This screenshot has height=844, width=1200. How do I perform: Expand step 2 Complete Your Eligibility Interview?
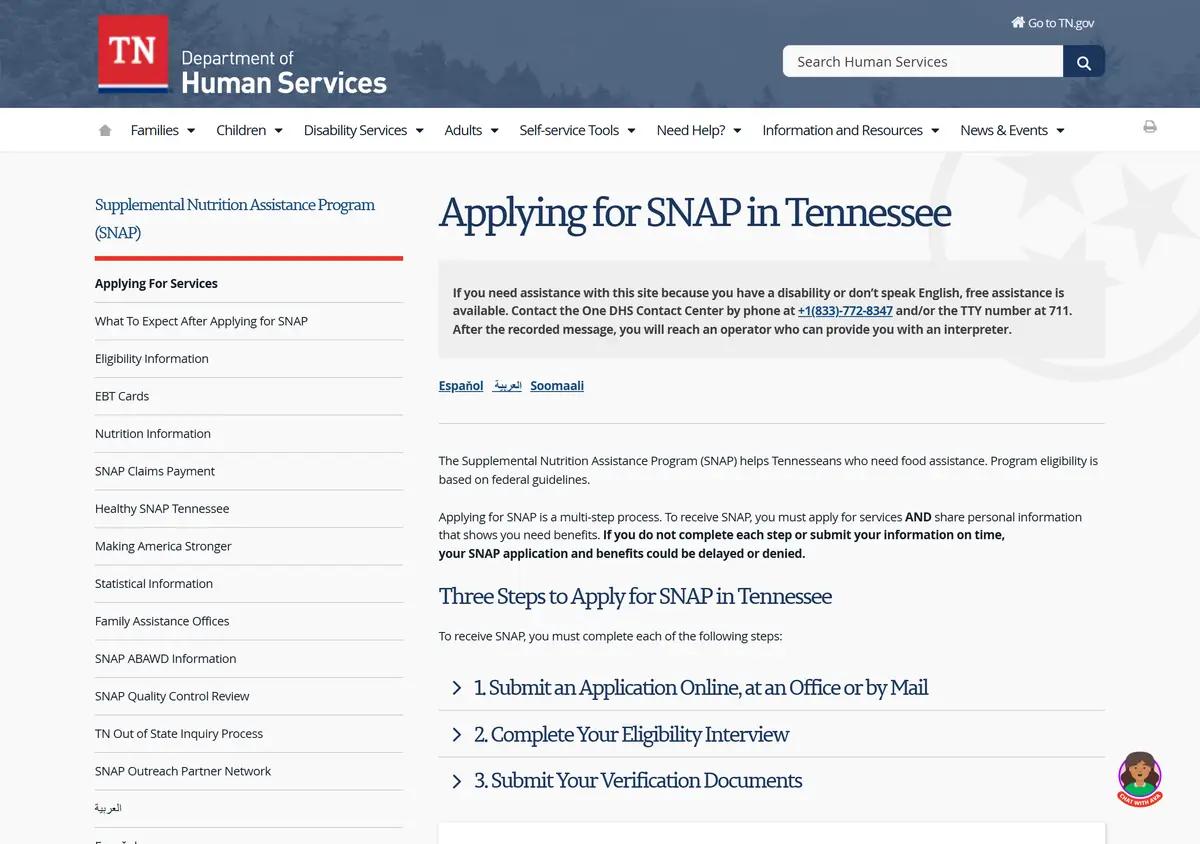(771, 735)
